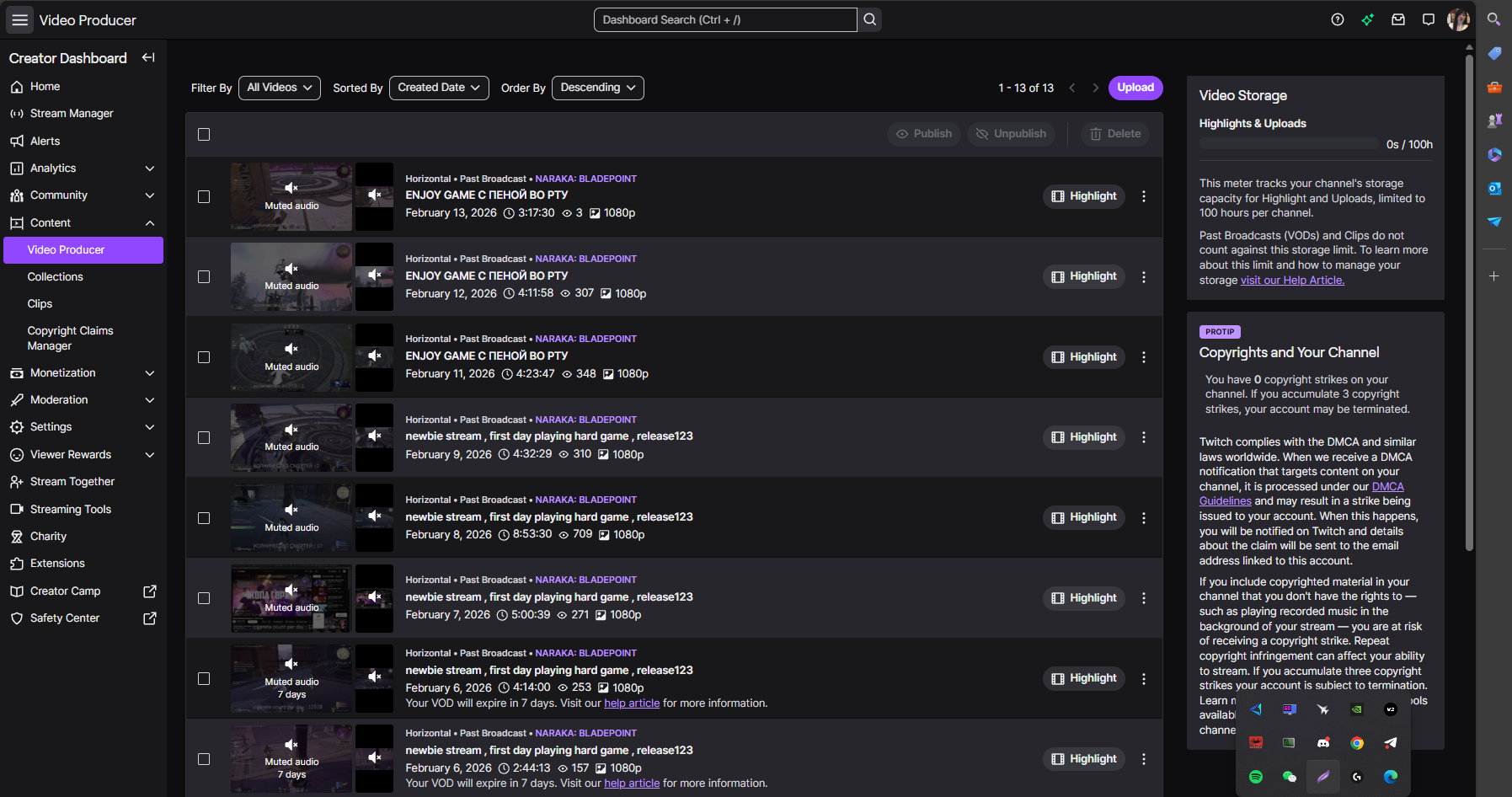1512x797 pixels.
Task: Open Discord from the system tray
Action: coord(1323,743)
